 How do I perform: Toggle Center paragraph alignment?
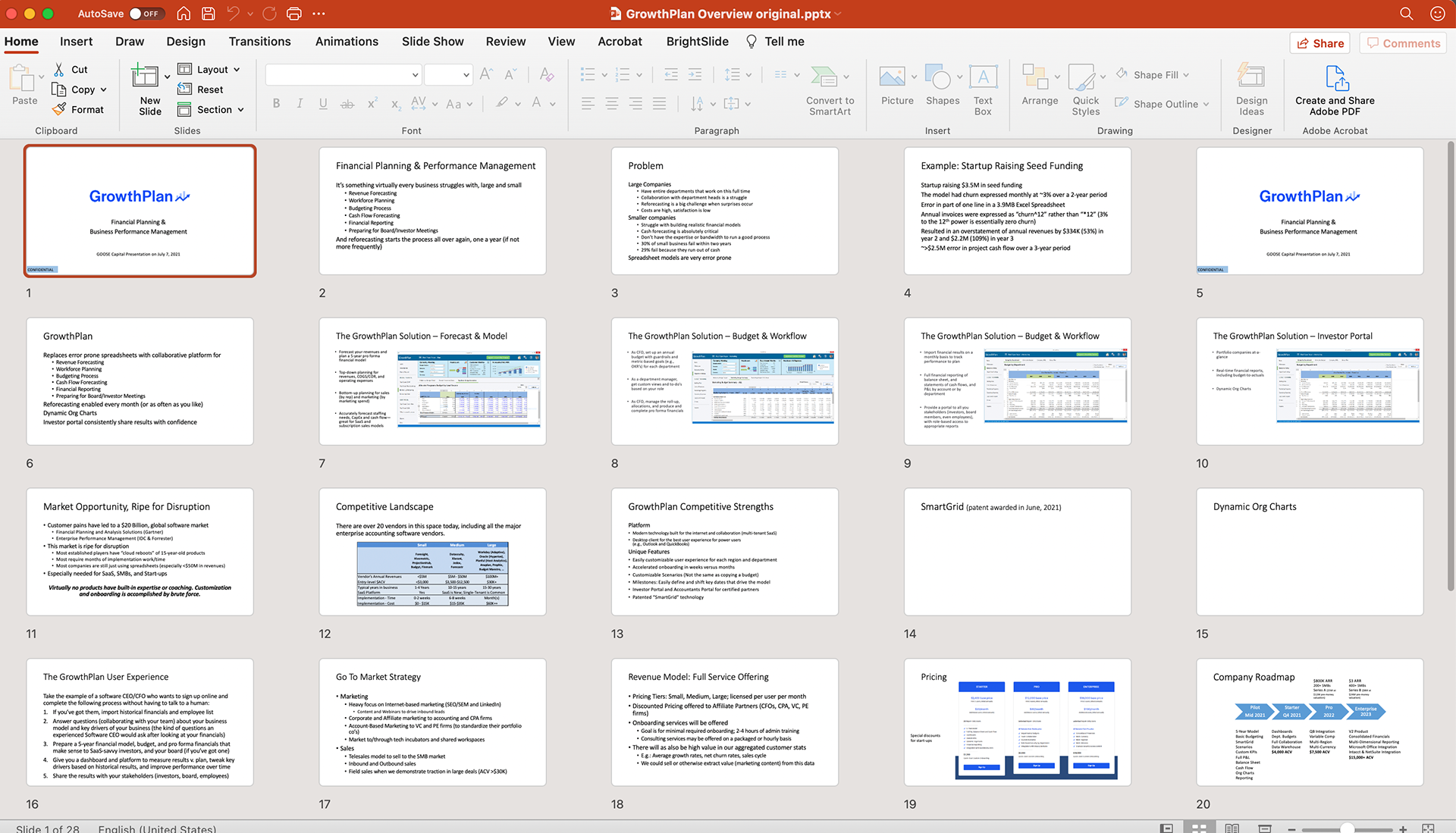(612, 103)
